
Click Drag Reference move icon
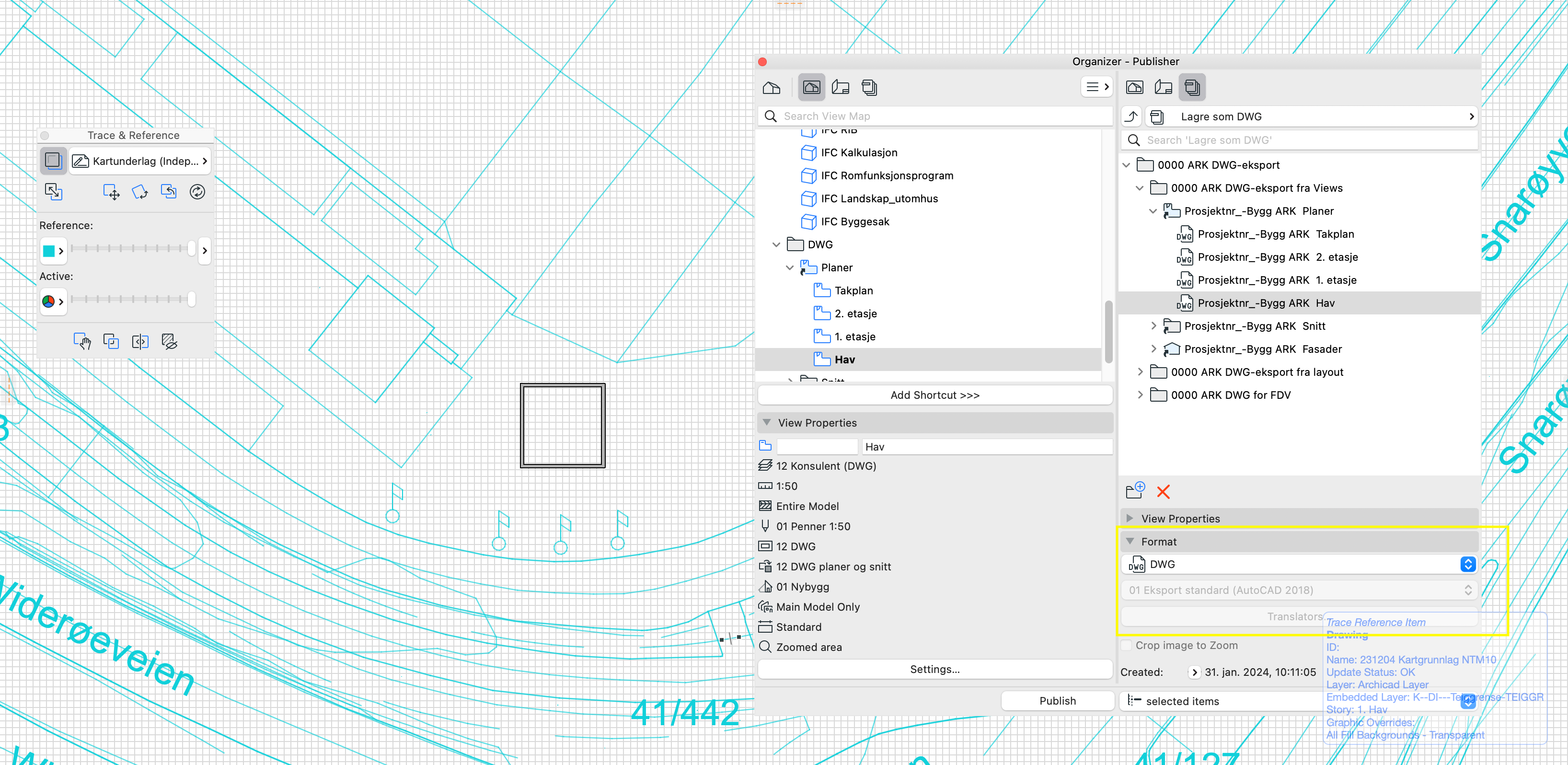coord(111,192)
